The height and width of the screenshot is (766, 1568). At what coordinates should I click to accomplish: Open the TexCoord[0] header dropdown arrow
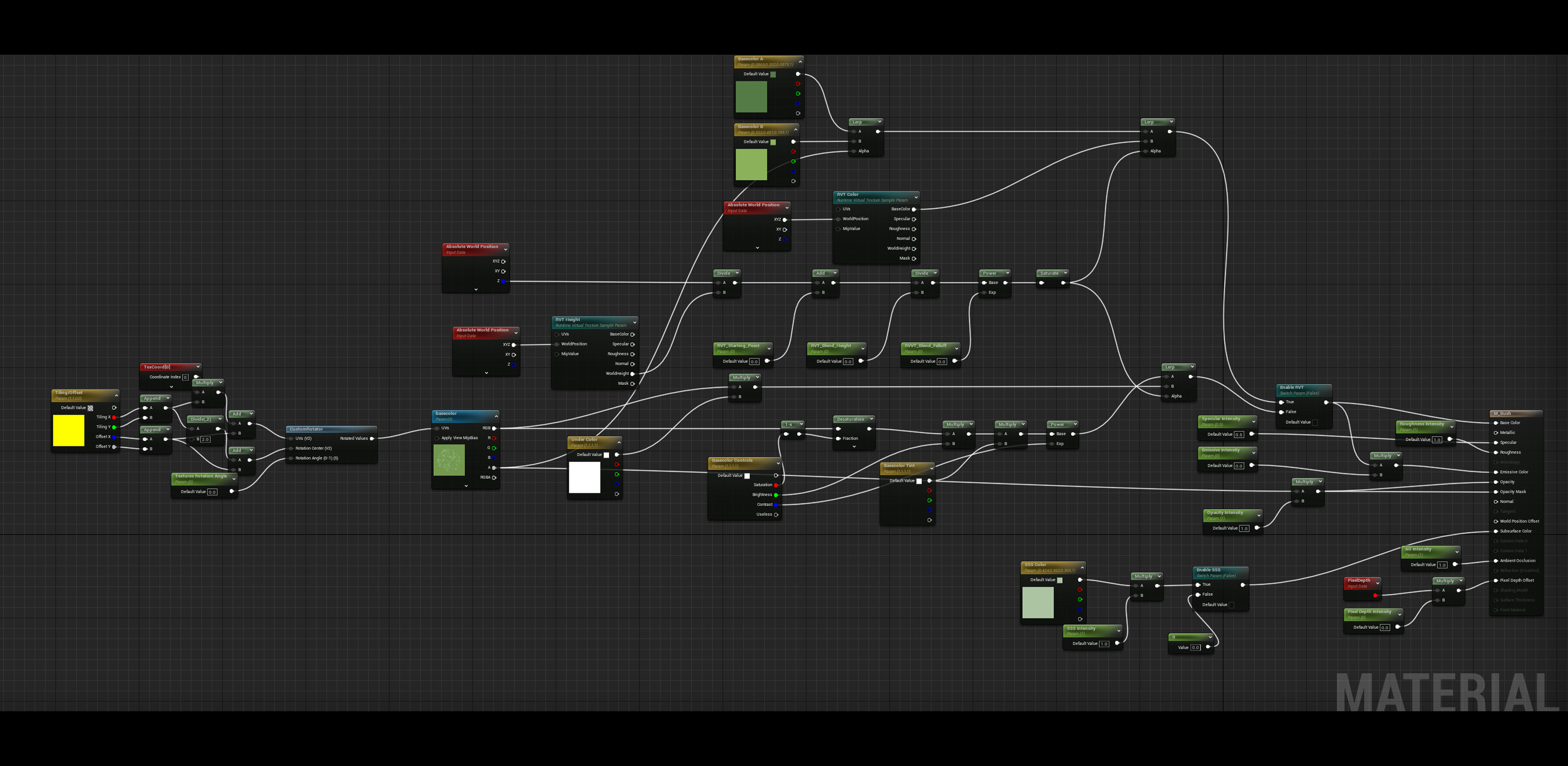198,366
